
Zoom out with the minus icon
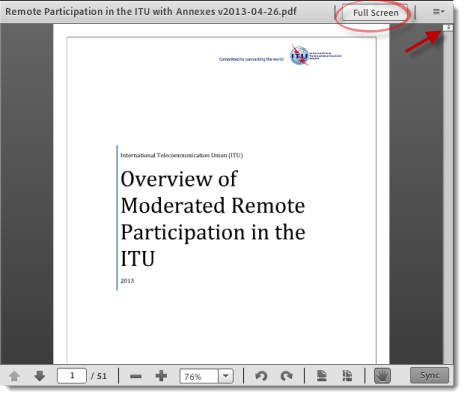tap(135, 376)
